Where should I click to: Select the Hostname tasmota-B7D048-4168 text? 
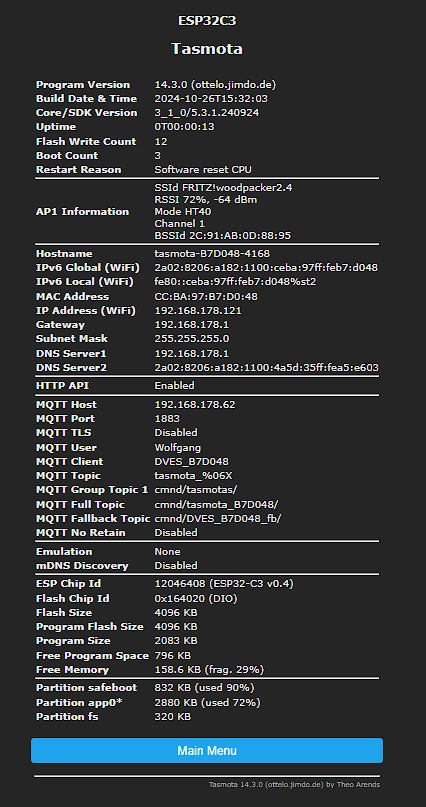[x=212, y=254]
